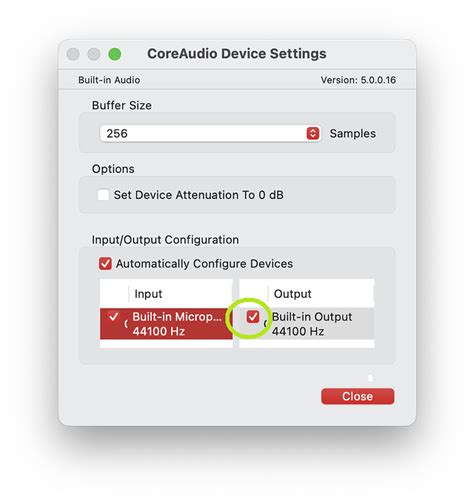Viewport: 474px width, 503px height.
Task: Click the Automatically Configure Devices label text
Action: pyautogui.click(x=204, y=264)
